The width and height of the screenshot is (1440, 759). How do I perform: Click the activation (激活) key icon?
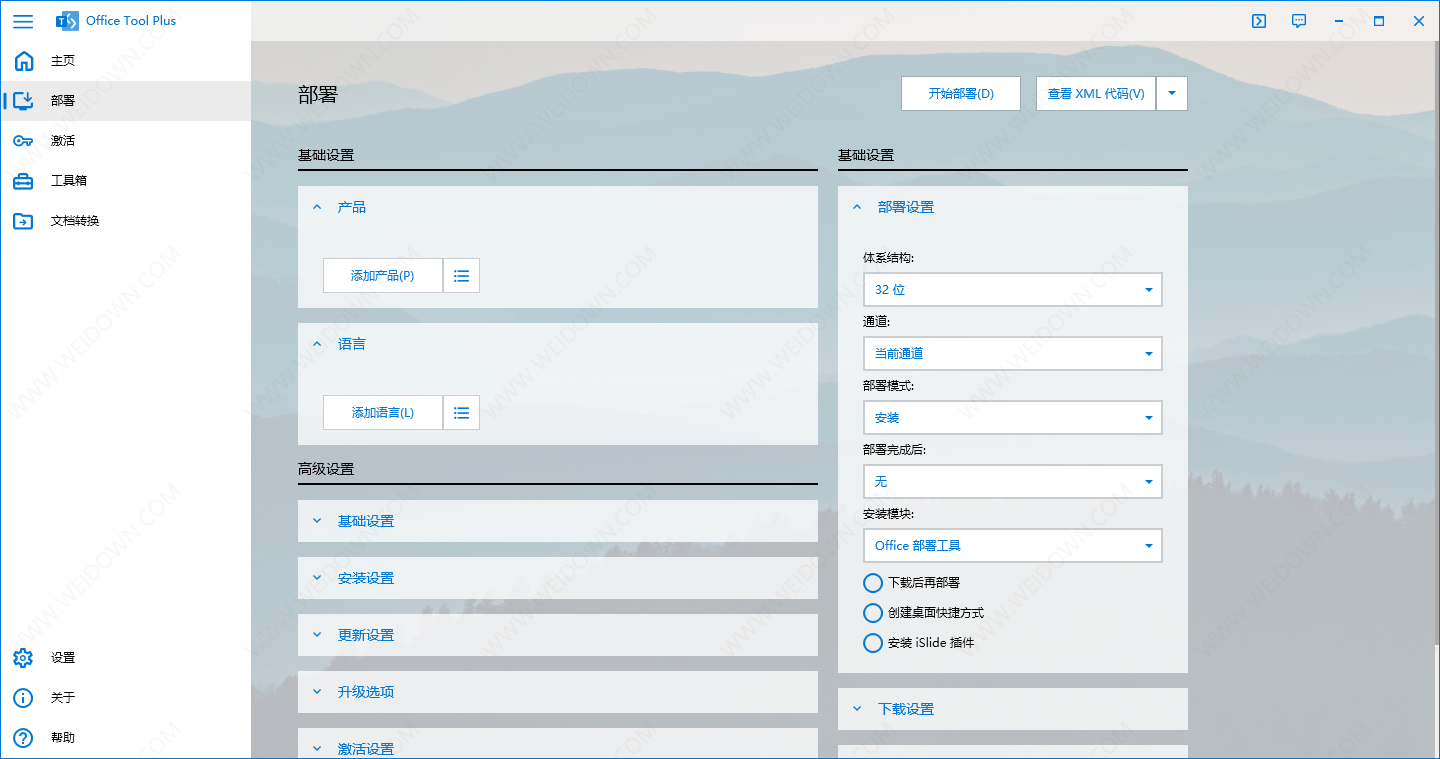[x=24, y=141]
